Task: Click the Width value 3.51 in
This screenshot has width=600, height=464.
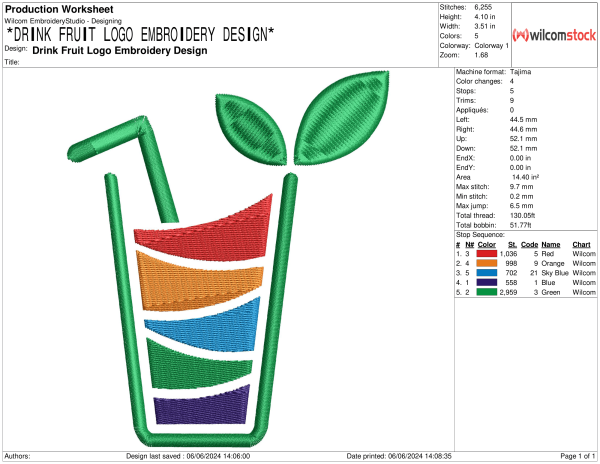Action: [484, 26]
